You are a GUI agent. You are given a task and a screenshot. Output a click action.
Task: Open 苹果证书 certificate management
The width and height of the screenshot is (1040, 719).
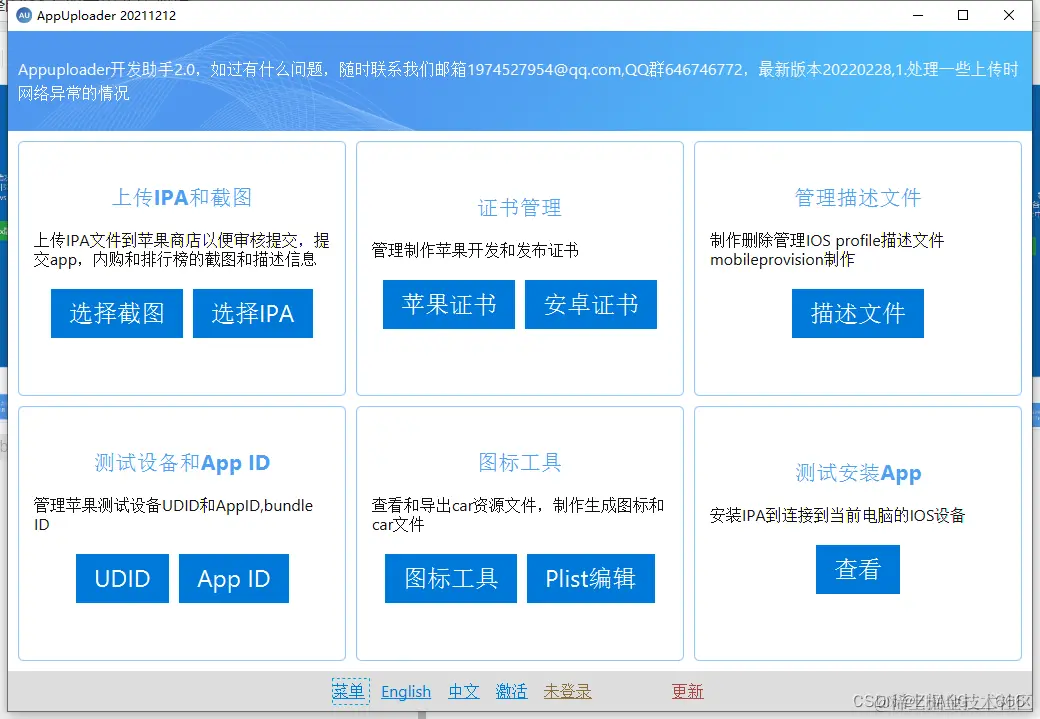pos(449,304)
